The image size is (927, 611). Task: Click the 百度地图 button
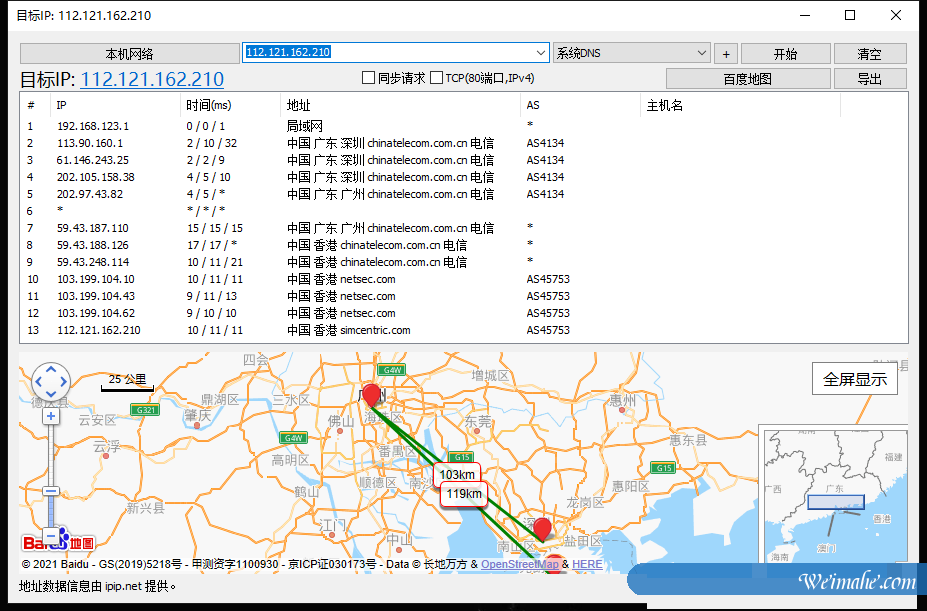point(746,78)
